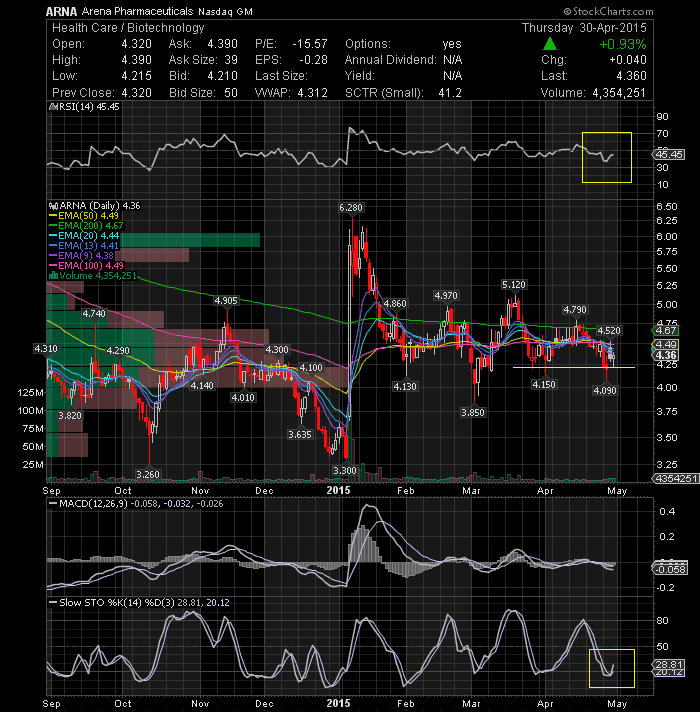Click the VWAP value 4.312
700x712 pixels.
(312, 93)
